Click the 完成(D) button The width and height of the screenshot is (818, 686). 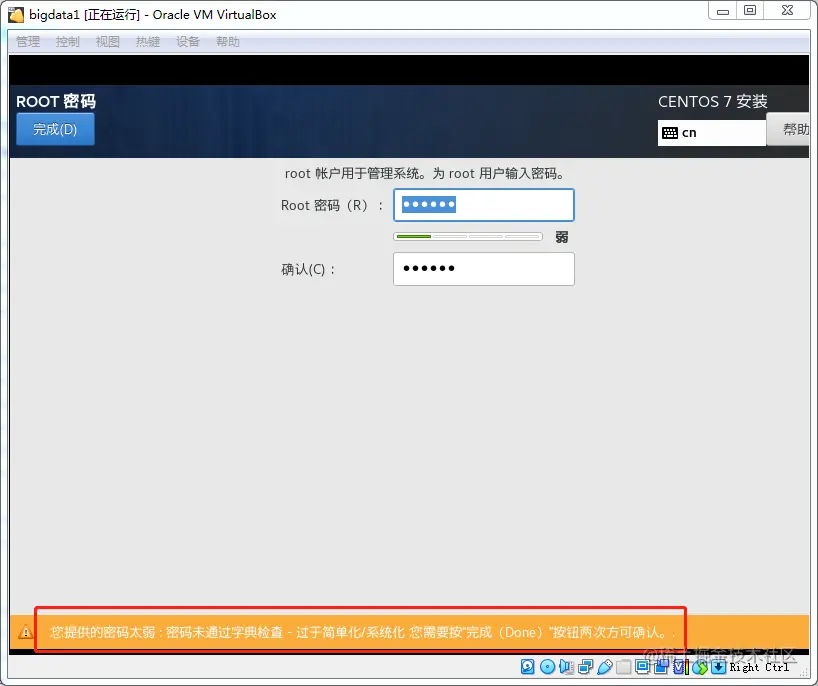pyautogui.click(x=55, y=129)
